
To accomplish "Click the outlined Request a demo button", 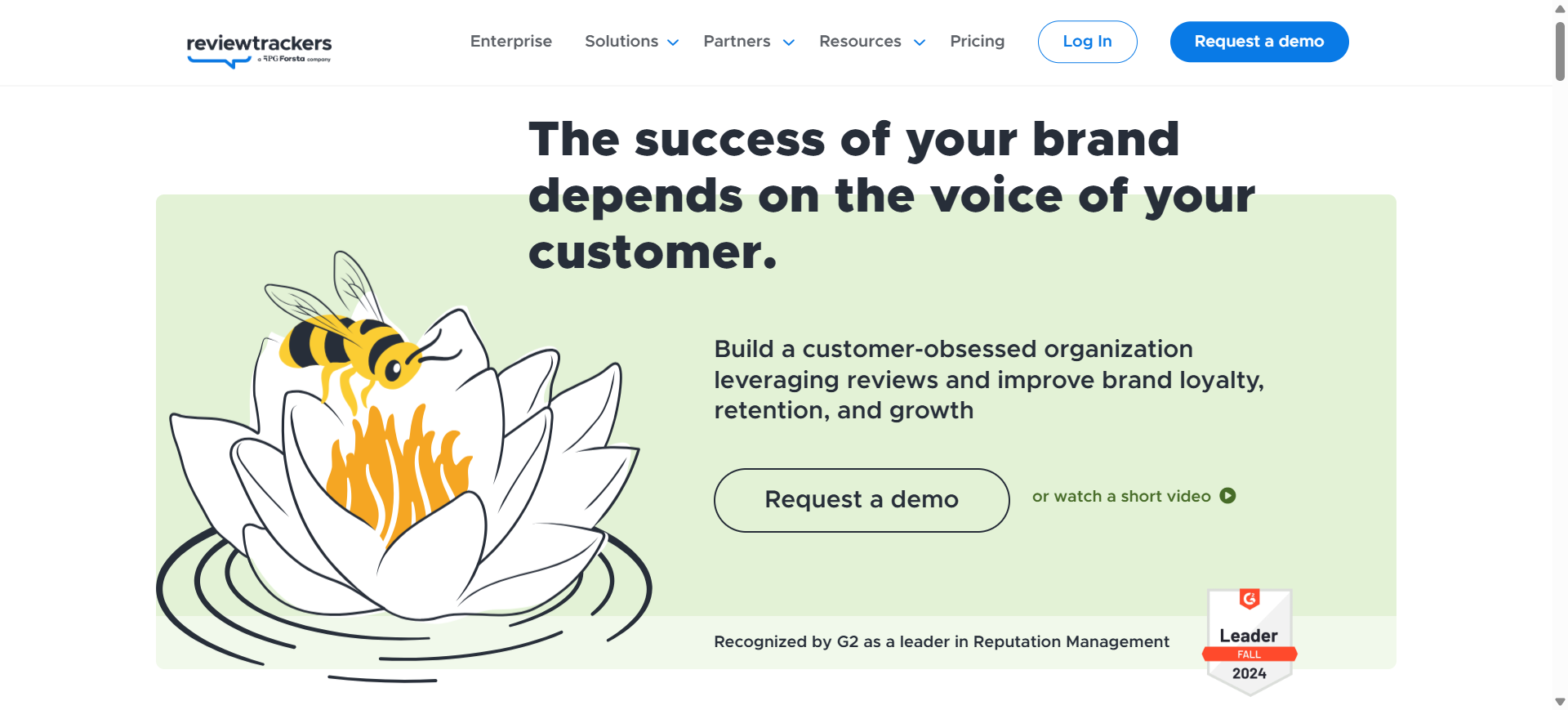I will (861, 500).
